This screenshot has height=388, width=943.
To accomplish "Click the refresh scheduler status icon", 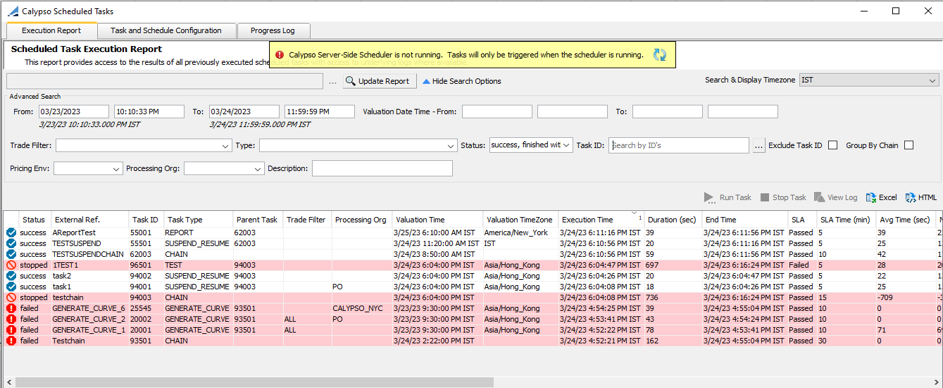I will coord(660,55).
